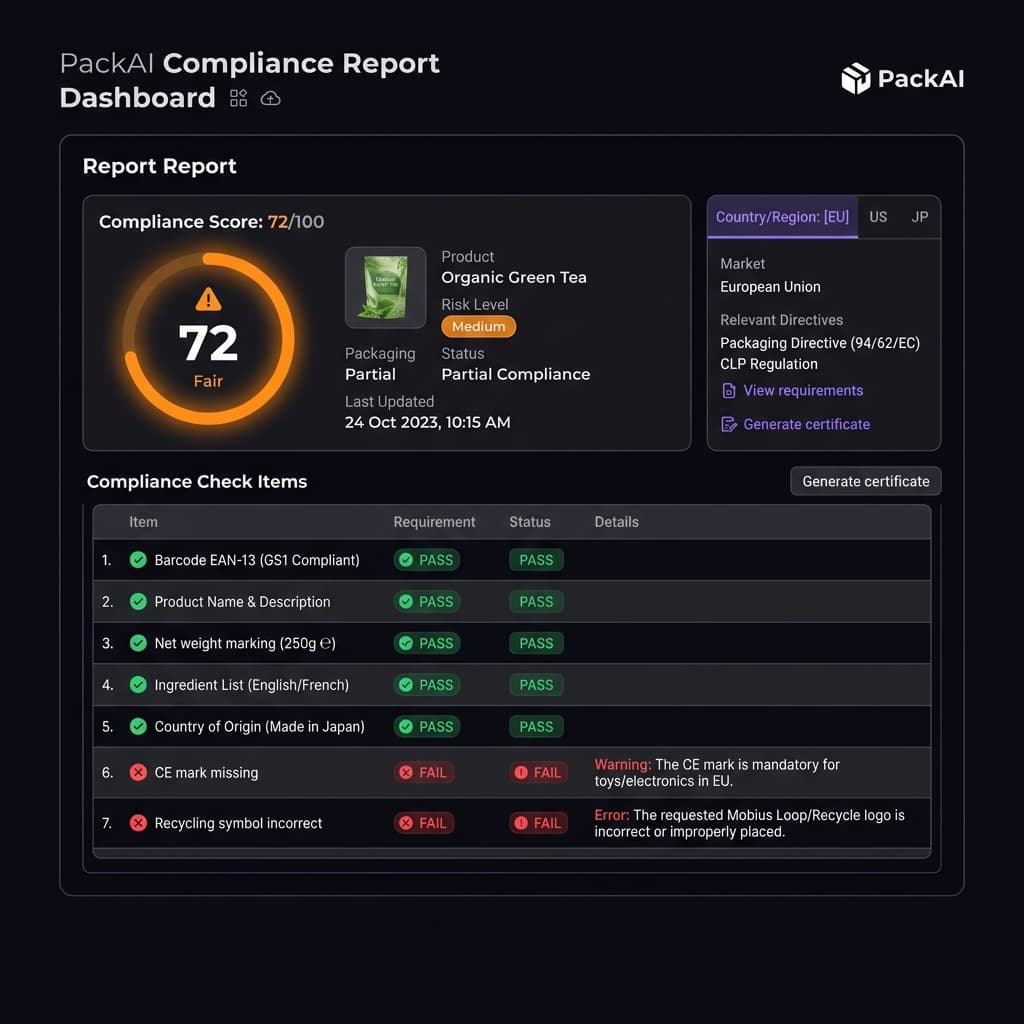
Task: Click Status FAIL badge for CE mark missing
Action: [x=538, y=773]
